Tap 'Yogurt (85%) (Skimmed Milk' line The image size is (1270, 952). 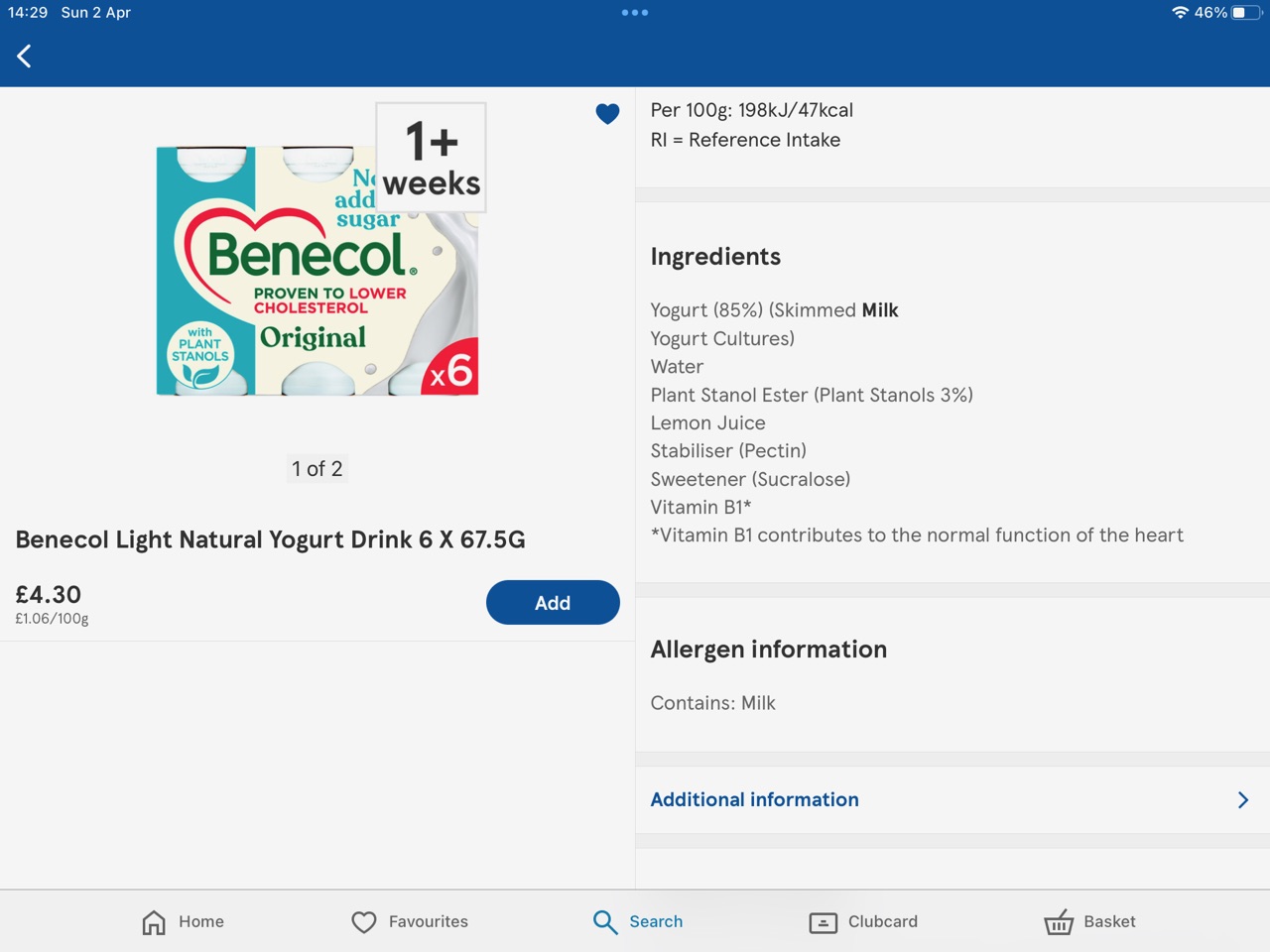[774, 310]
